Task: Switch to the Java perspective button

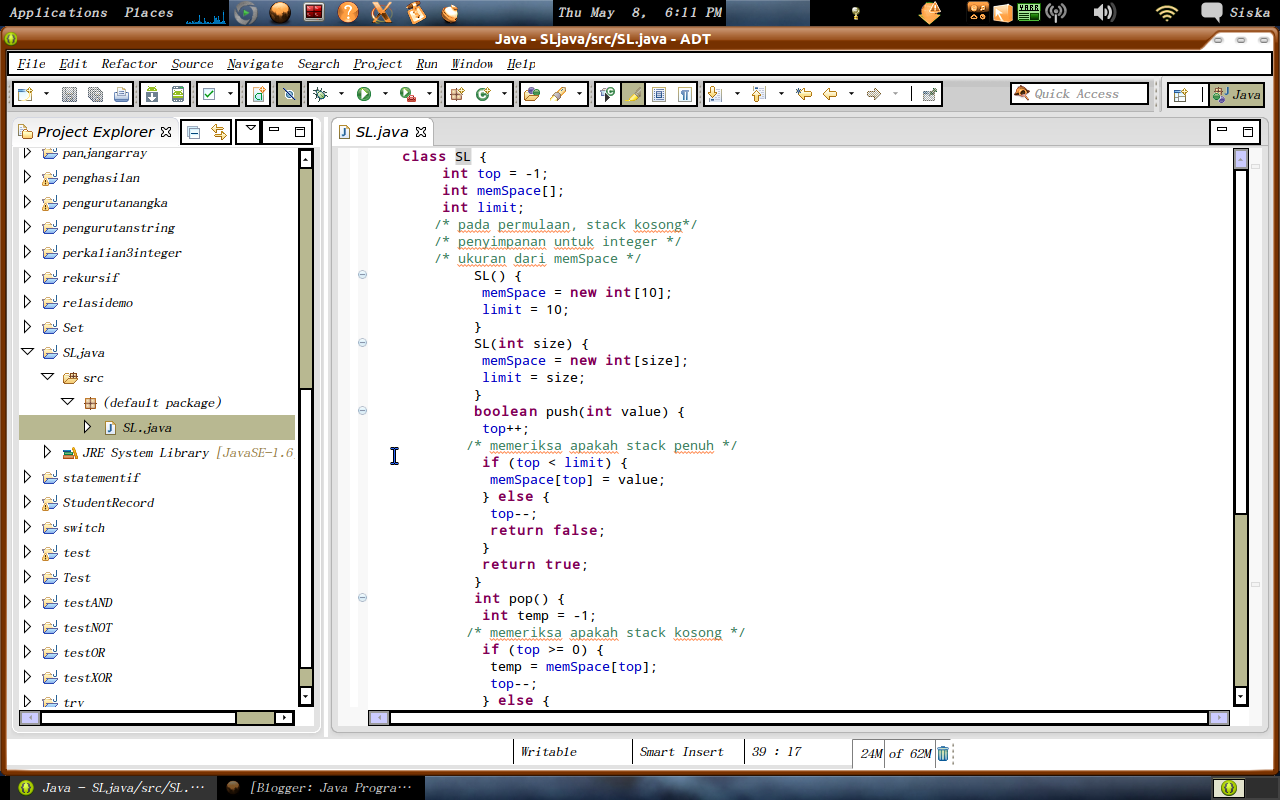Action: click(1236, 94)
